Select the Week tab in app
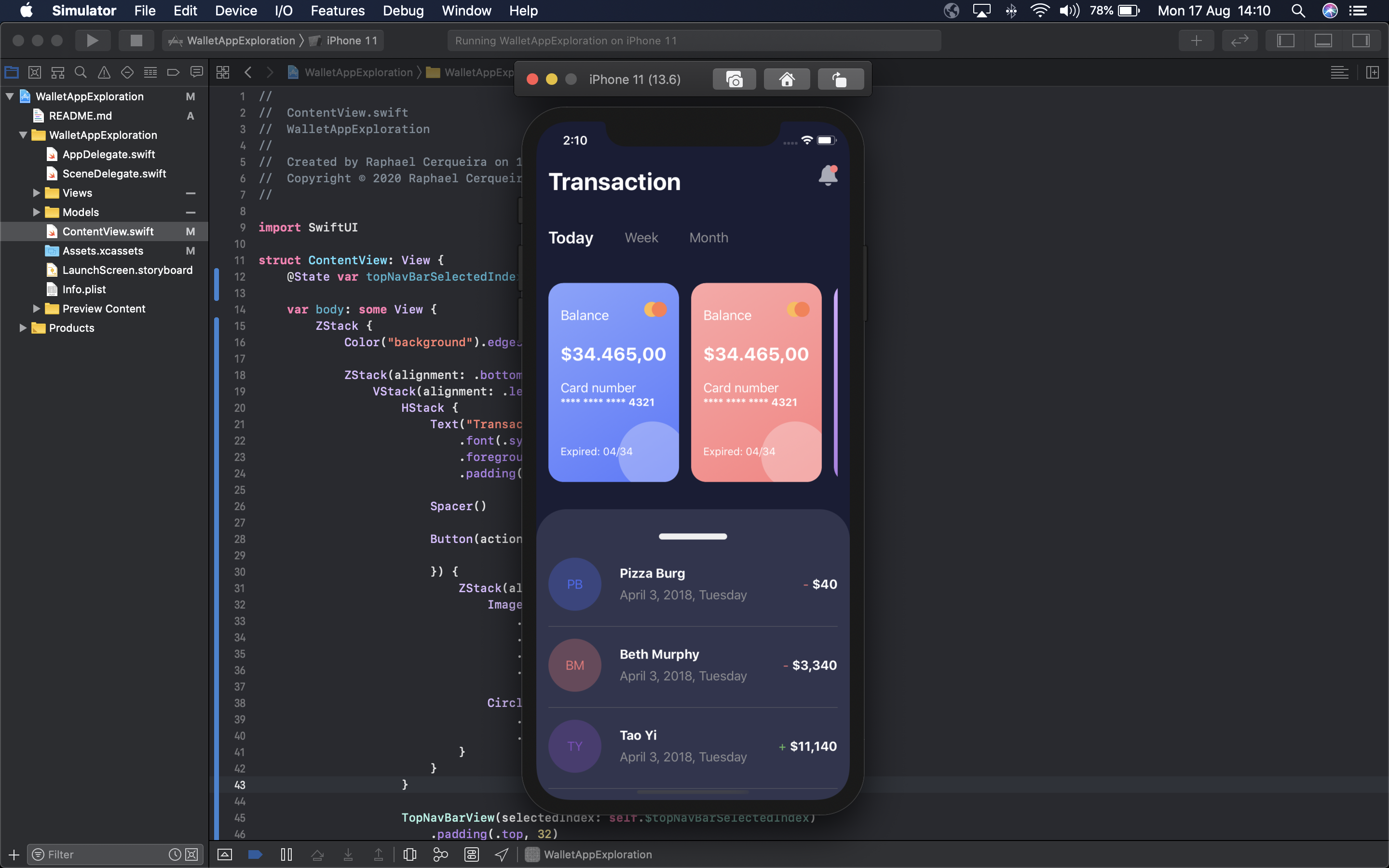 (x=641, y=238)
